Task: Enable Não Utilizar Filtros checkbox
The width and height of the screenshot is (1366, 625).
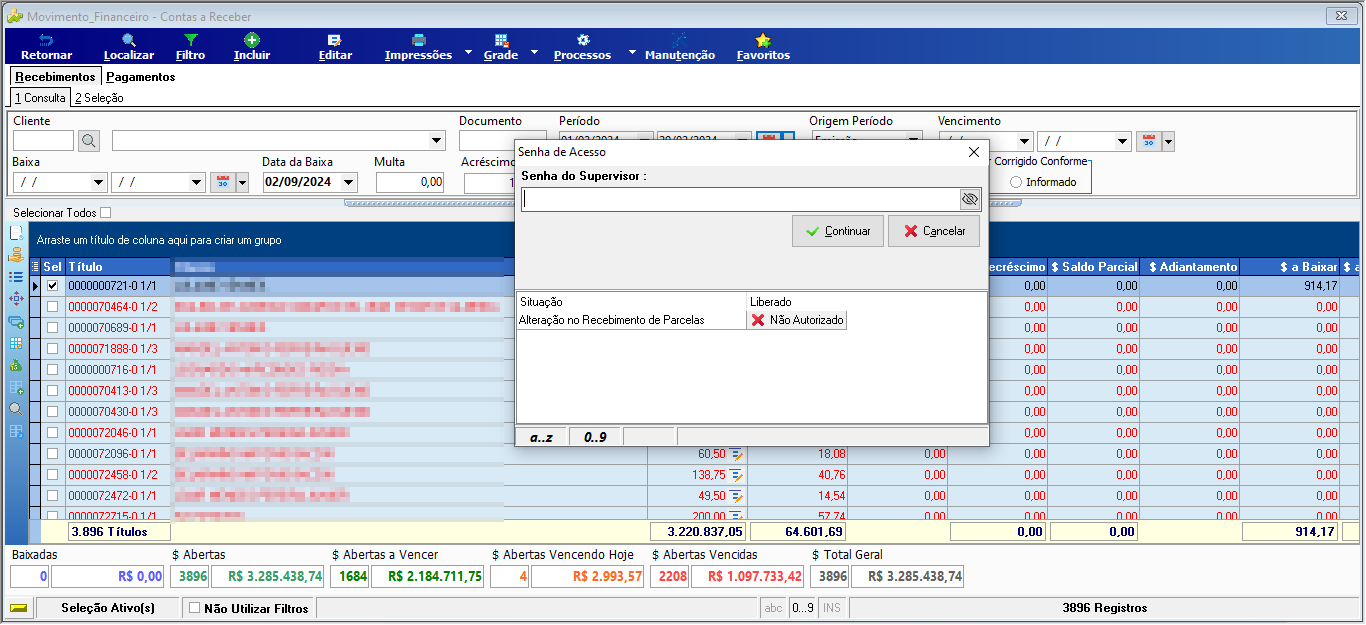Action: [195, 607]
